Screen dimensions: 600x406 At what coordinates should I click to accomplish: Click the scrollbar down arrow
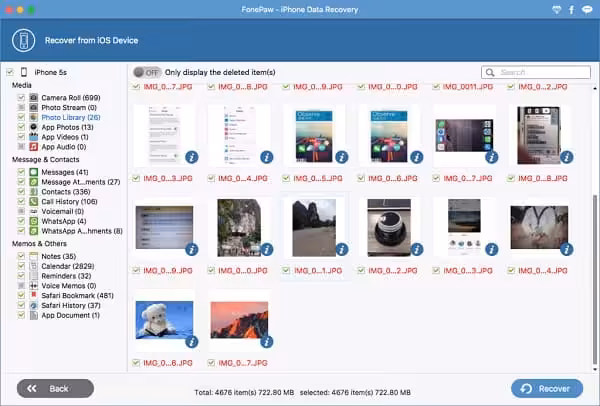(x=595, y=369)
